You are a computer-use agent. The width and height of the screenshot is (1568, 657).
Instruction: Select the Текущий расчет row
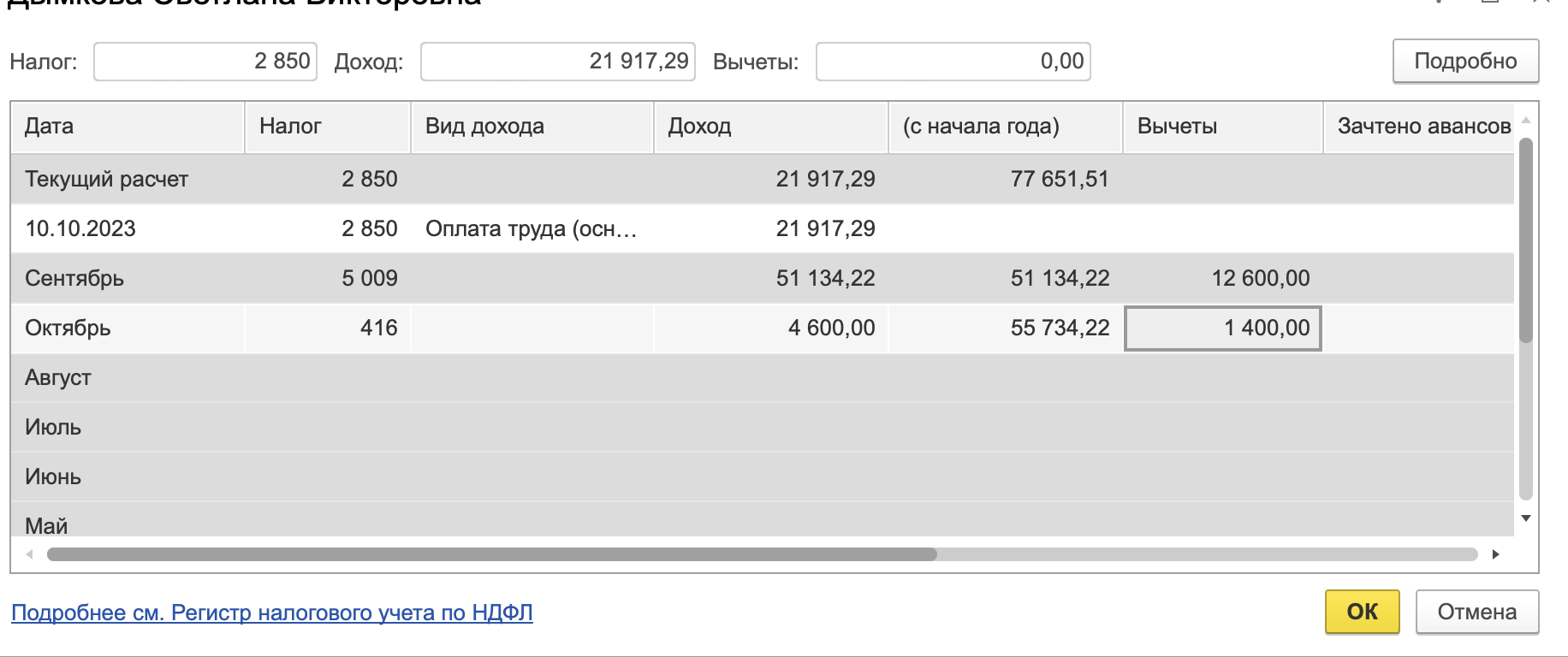pyautogui.click(x=763, y=179)
